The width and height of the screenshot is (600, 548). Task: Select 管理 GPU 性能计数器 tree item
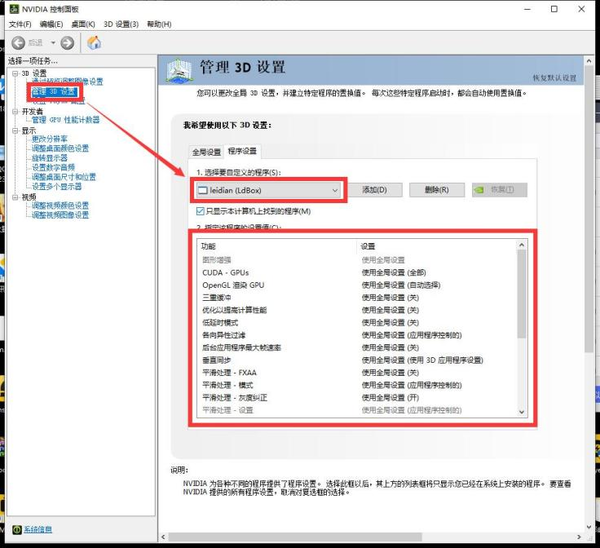[x=65, y=120]
